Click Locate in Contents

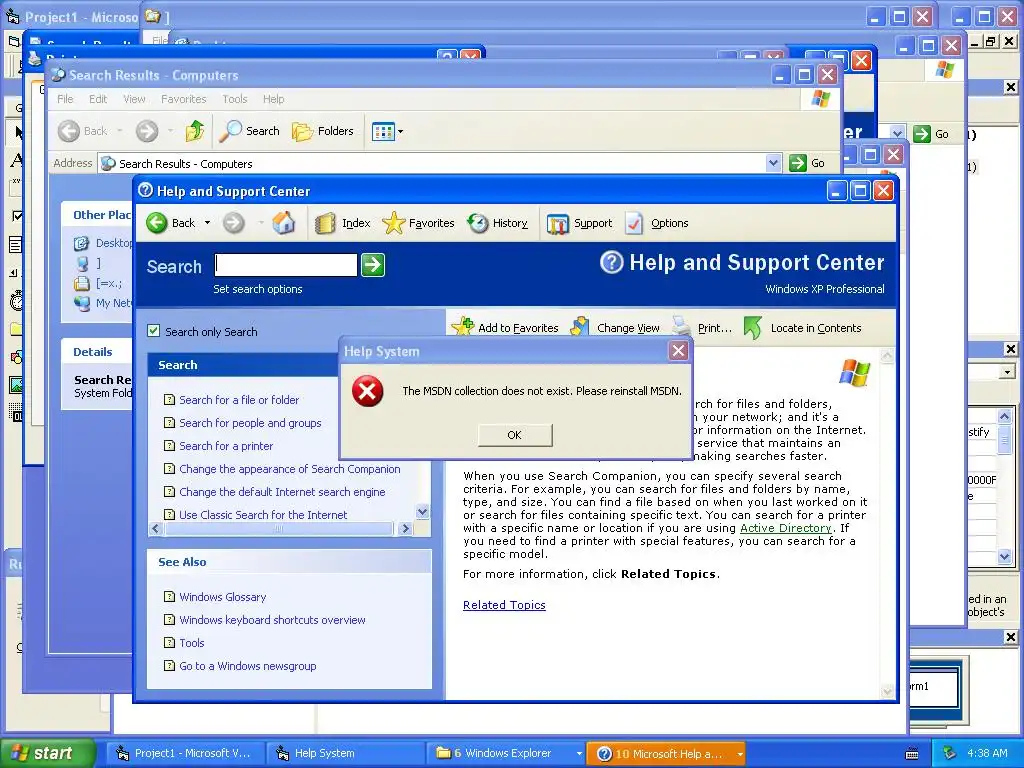pos(803,328)
